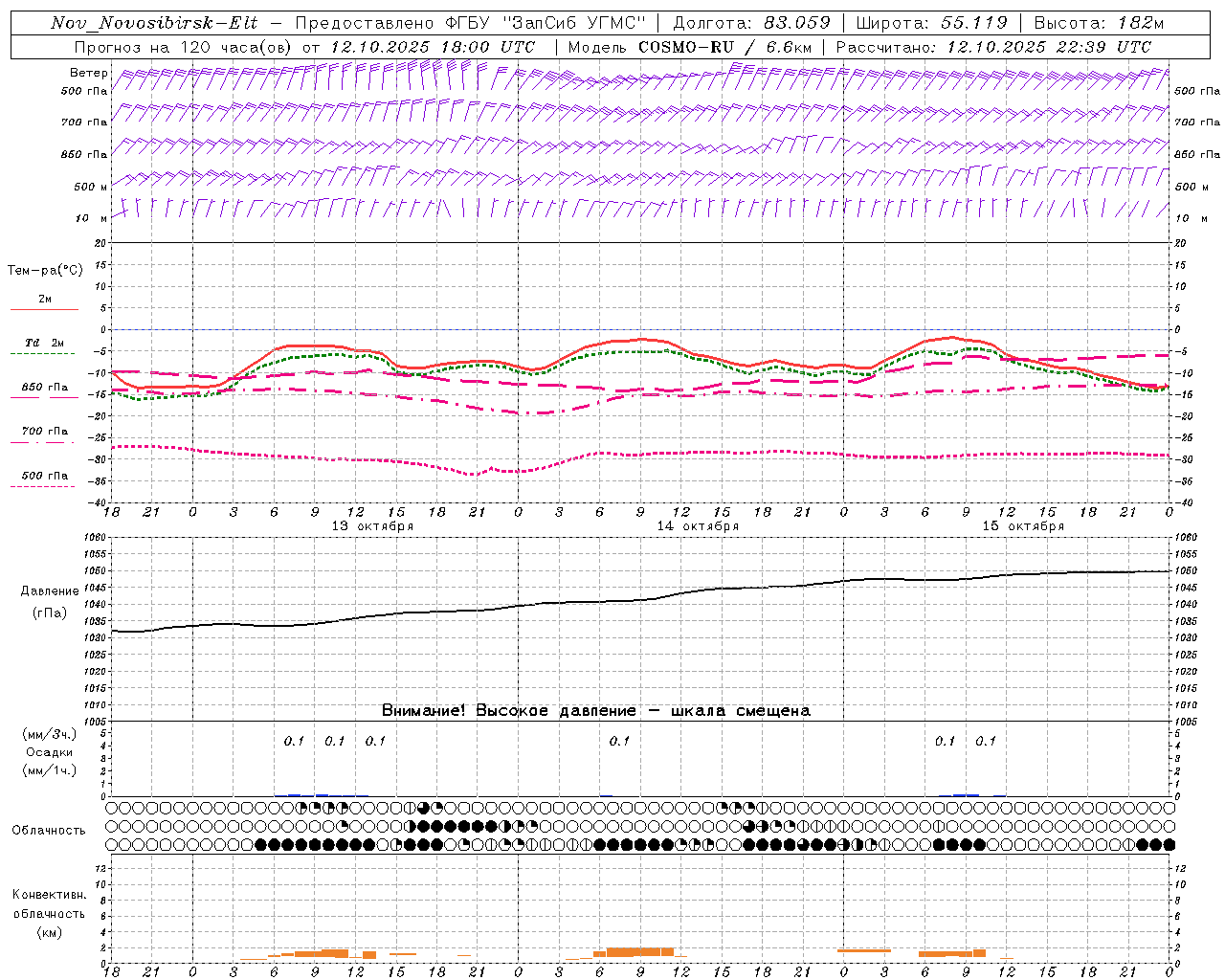The height and width of the screenshot is (980, 1225).
Task: Click the Ветер panel label
Action: 89,73
